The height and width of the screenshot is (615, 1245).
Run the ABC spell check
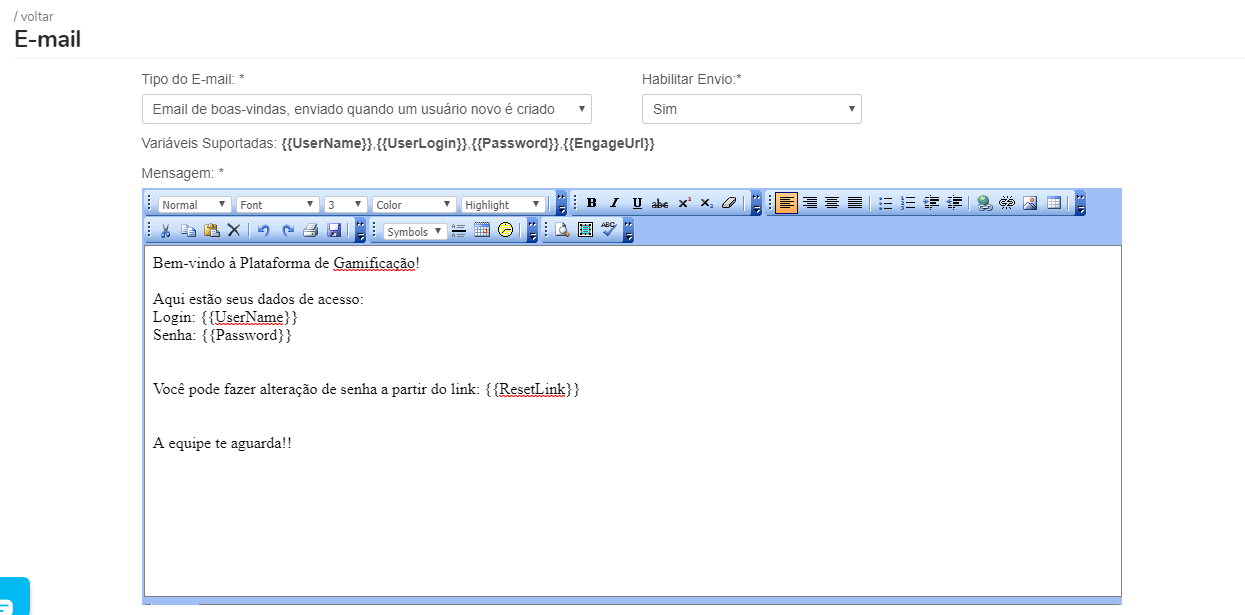click(609, 230)
